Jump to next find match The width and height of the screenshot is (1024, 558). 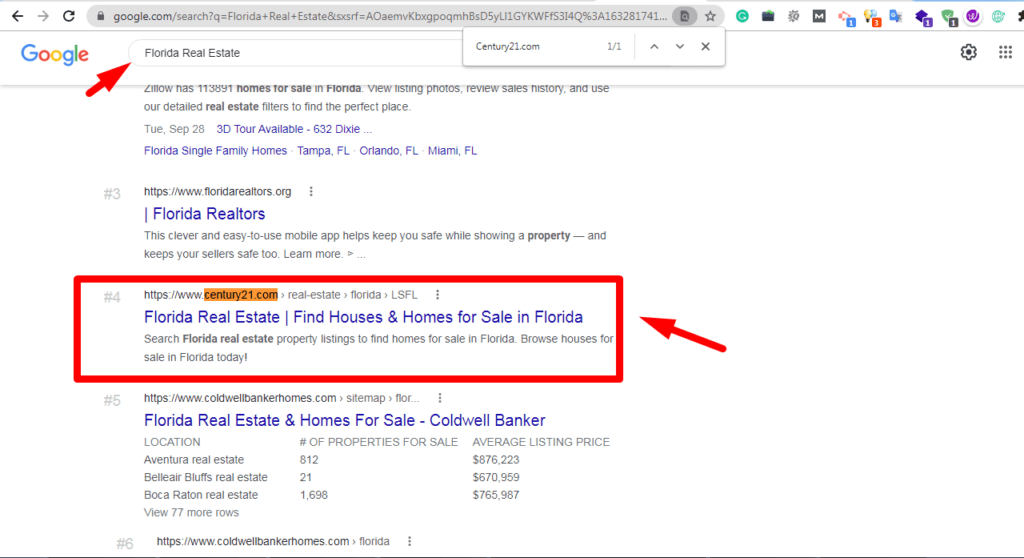pos(680,46)
